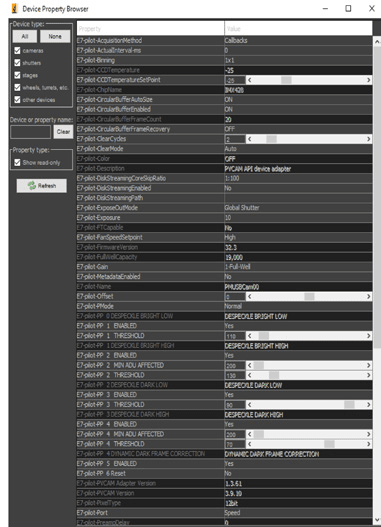Screen dimensions: 381x527
Task: Select E7-pilot-MetadataEnabled property row
Action: click(x=151, y=277)
